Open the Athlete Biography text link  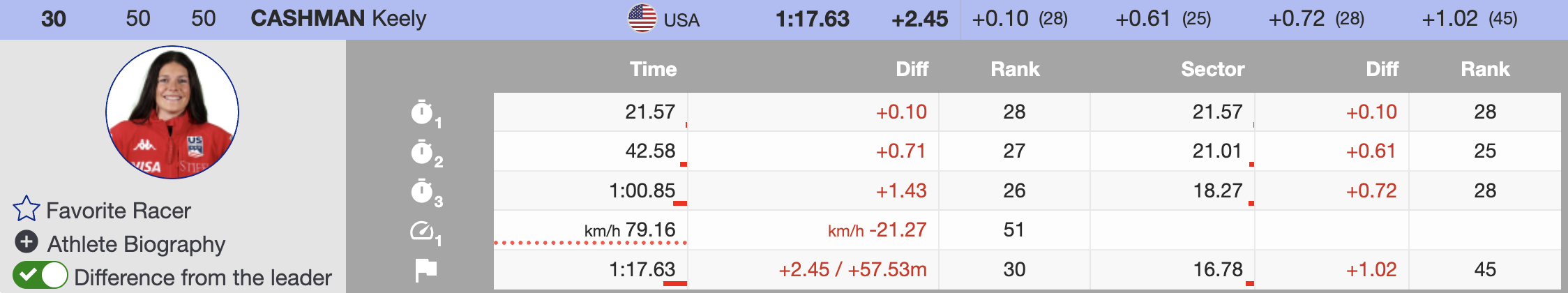pos(136,244)
